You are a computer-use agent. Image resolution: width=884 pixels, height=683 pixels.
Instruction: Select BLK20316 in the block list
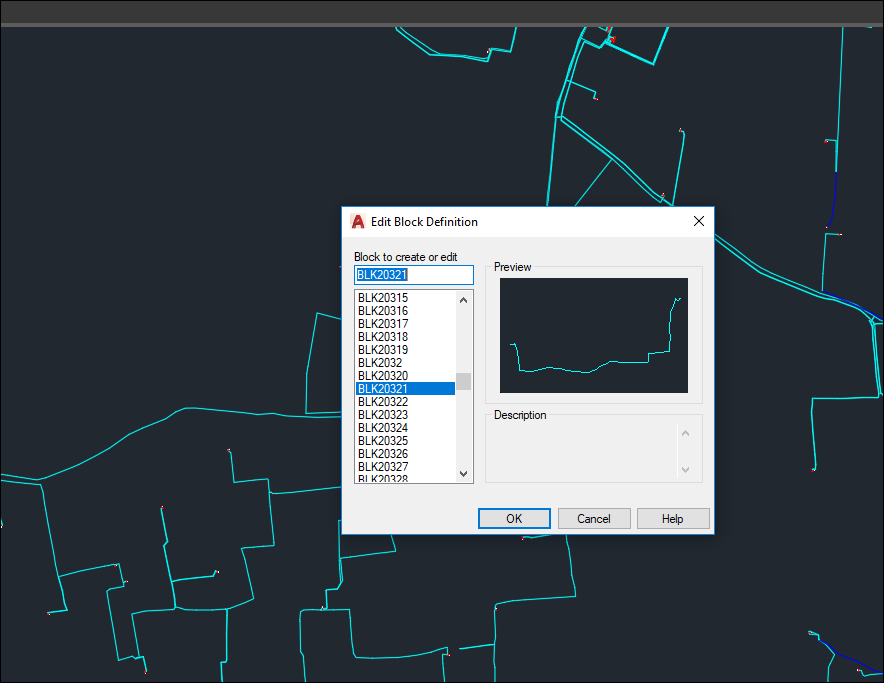pyautogui.click(x=405, y=311)
